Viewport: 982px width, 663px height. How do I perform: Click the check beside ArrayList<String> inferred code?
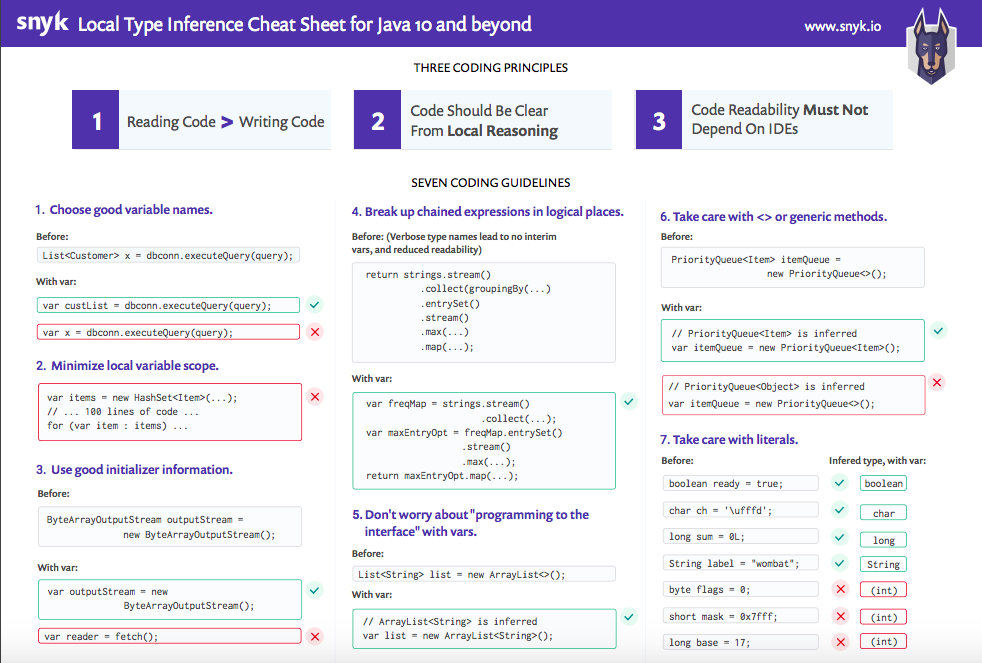[629, 617]
